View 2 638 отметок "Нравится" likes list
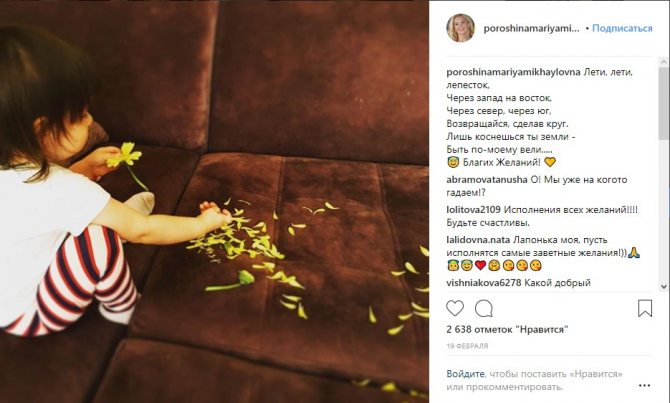This screenshot has height=403, width=670. coord(507,329)
